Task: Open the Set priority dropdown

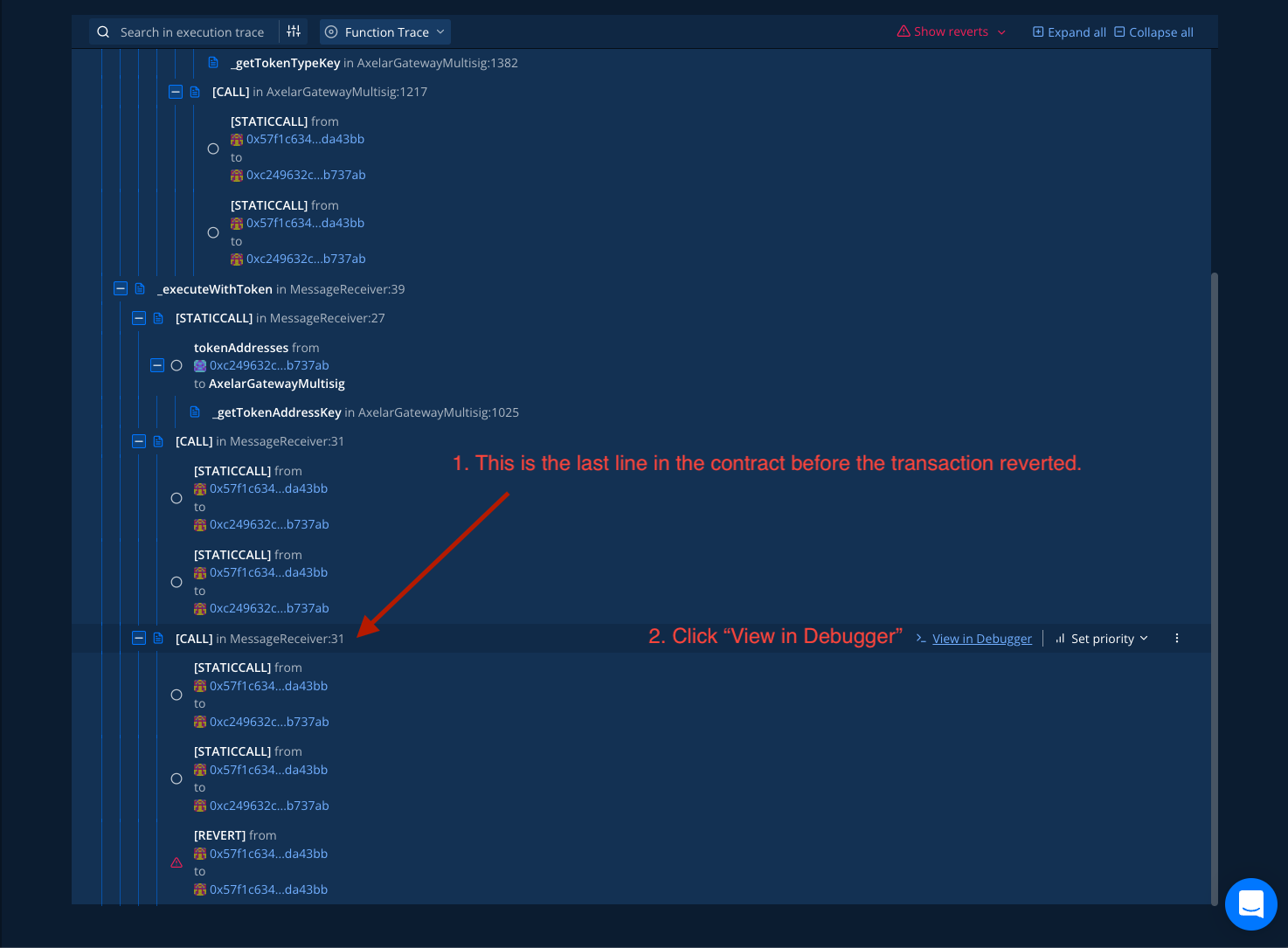Action: pyautogui.click(x=1102, y=639)
